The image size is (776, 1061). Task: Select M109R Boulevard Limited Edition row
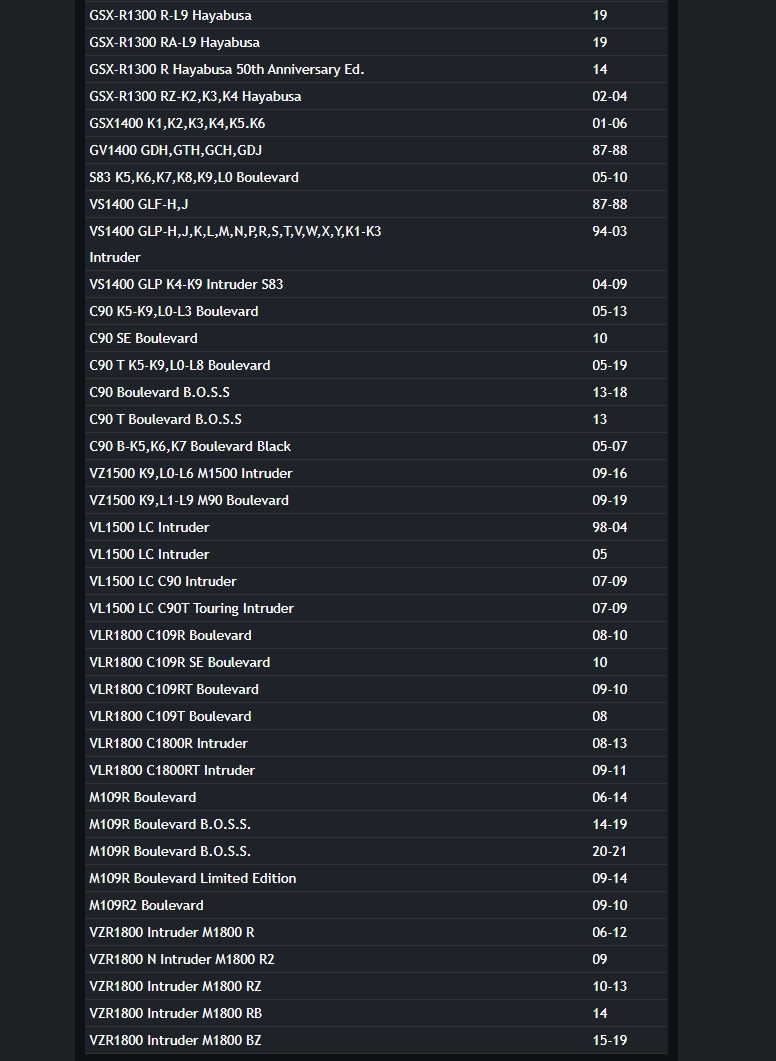pos(193,878)
